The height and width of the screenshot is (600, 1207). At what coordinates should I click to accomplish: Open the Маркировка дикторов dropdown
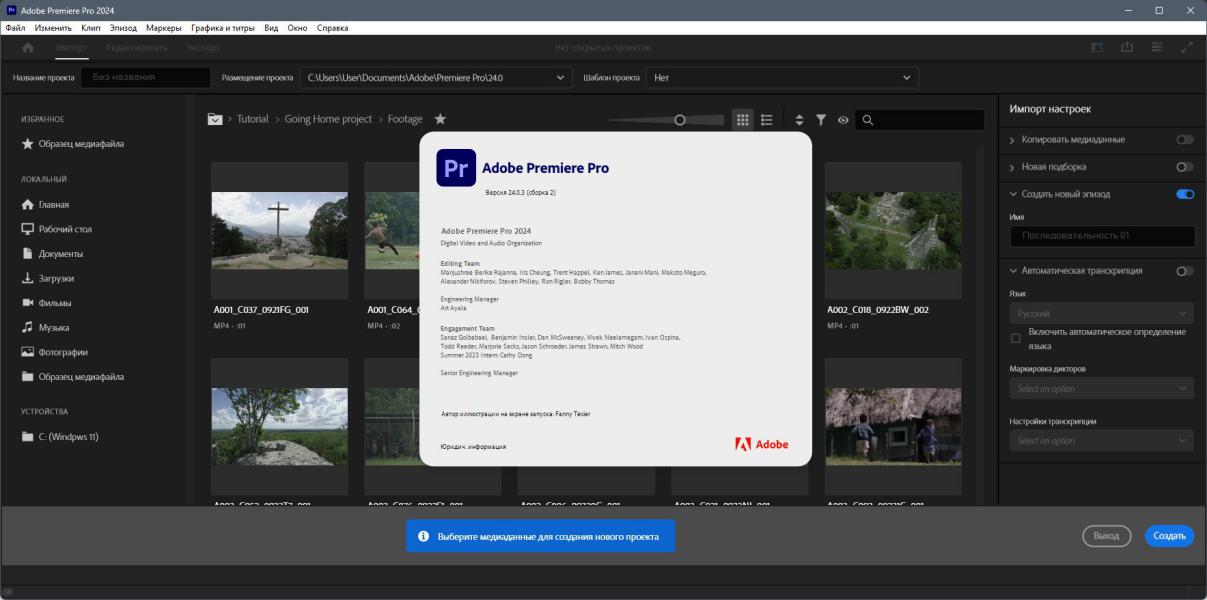[x=1101, y=388]
